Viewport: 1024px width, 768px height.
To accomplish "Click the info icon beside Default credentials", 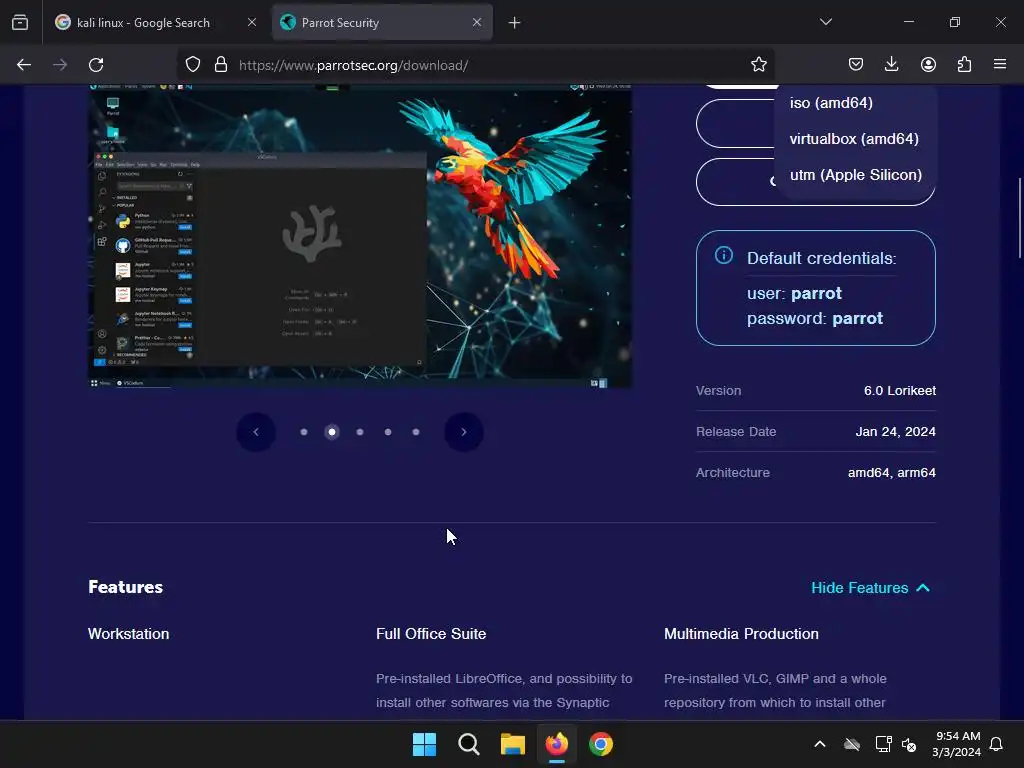I will click(724, 255).
